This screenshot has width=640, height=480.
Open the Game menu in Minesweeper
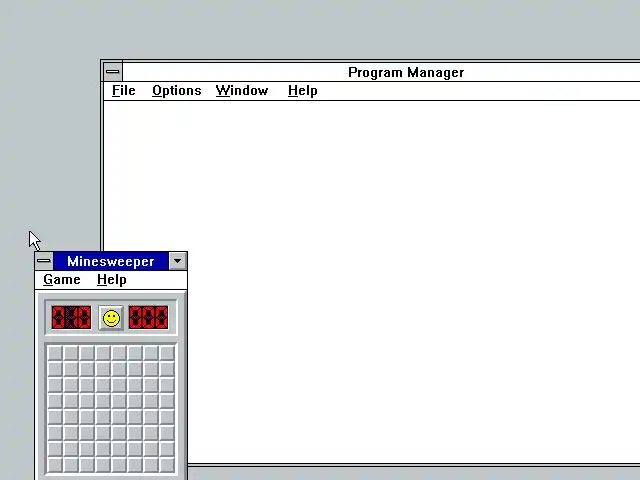point(62,280)
